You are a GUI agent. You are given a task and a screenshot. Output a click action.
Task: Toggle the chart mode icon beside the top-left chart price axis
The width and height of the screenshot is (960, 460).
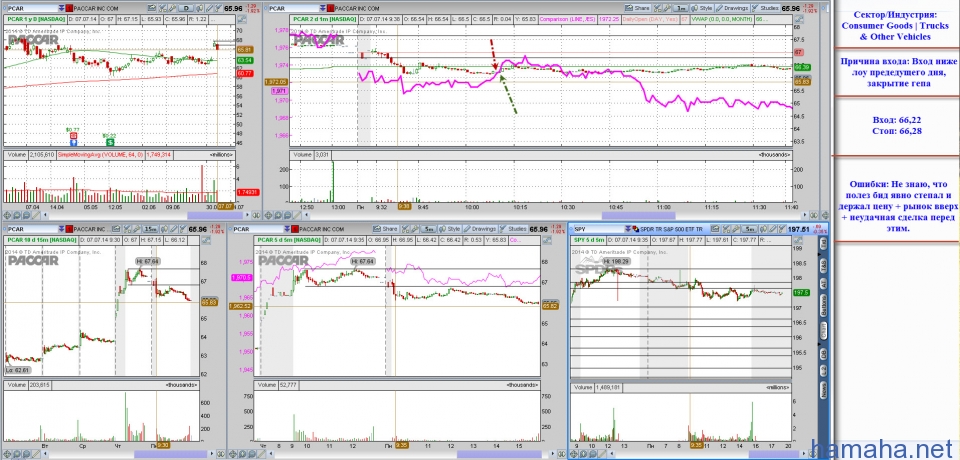click(x=242, y=19)
